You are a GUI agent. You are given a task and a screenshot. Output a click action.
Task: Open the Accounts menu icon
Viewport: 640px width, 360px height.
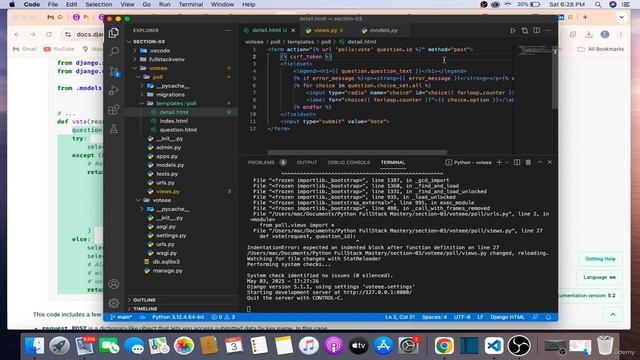pos(114,284)
